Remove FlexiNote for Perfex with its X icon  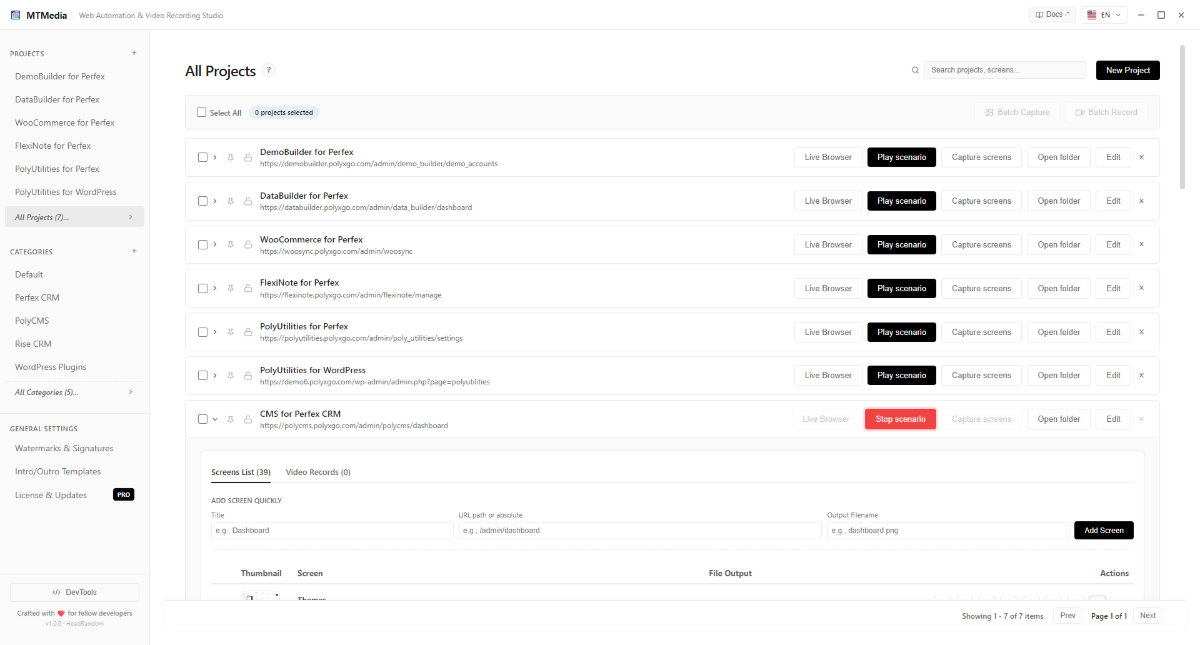click(x=1141, y=288)
